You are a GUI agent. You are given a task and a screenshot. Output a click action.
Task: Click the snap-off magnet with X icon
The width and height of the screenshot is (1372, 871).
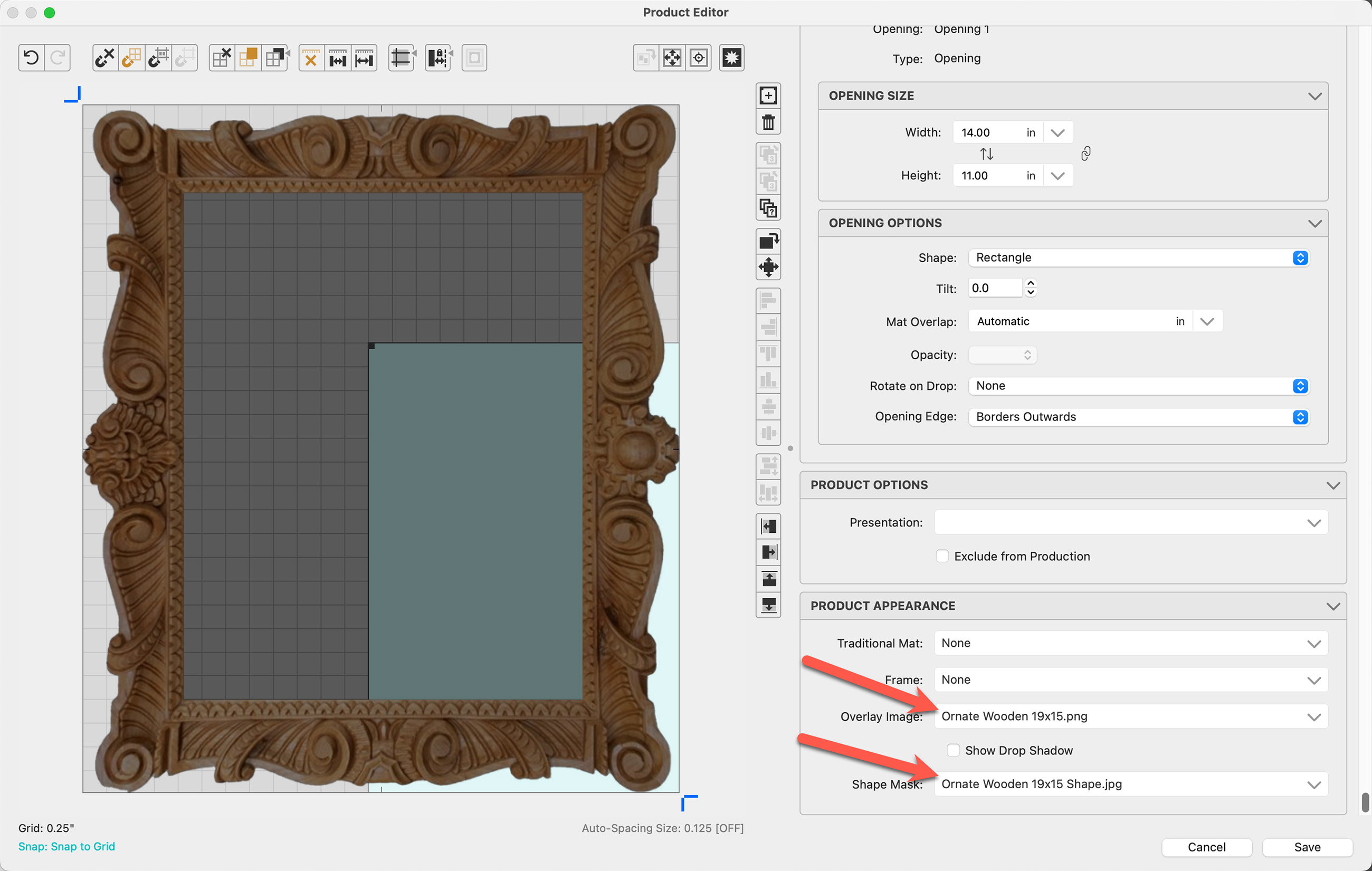coord(105,58)
